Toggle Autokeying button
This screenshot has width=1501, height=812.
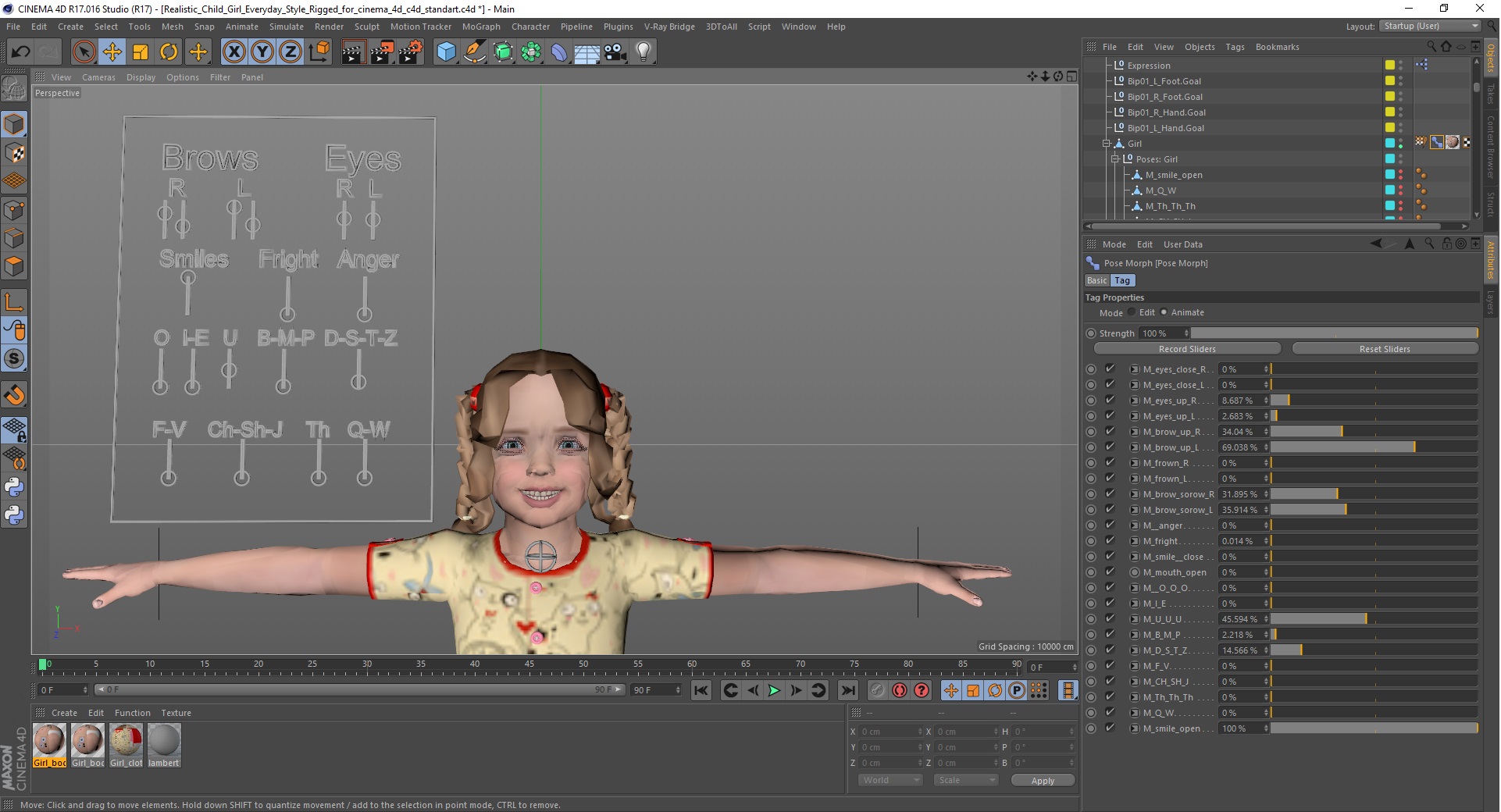coord(900,690)
